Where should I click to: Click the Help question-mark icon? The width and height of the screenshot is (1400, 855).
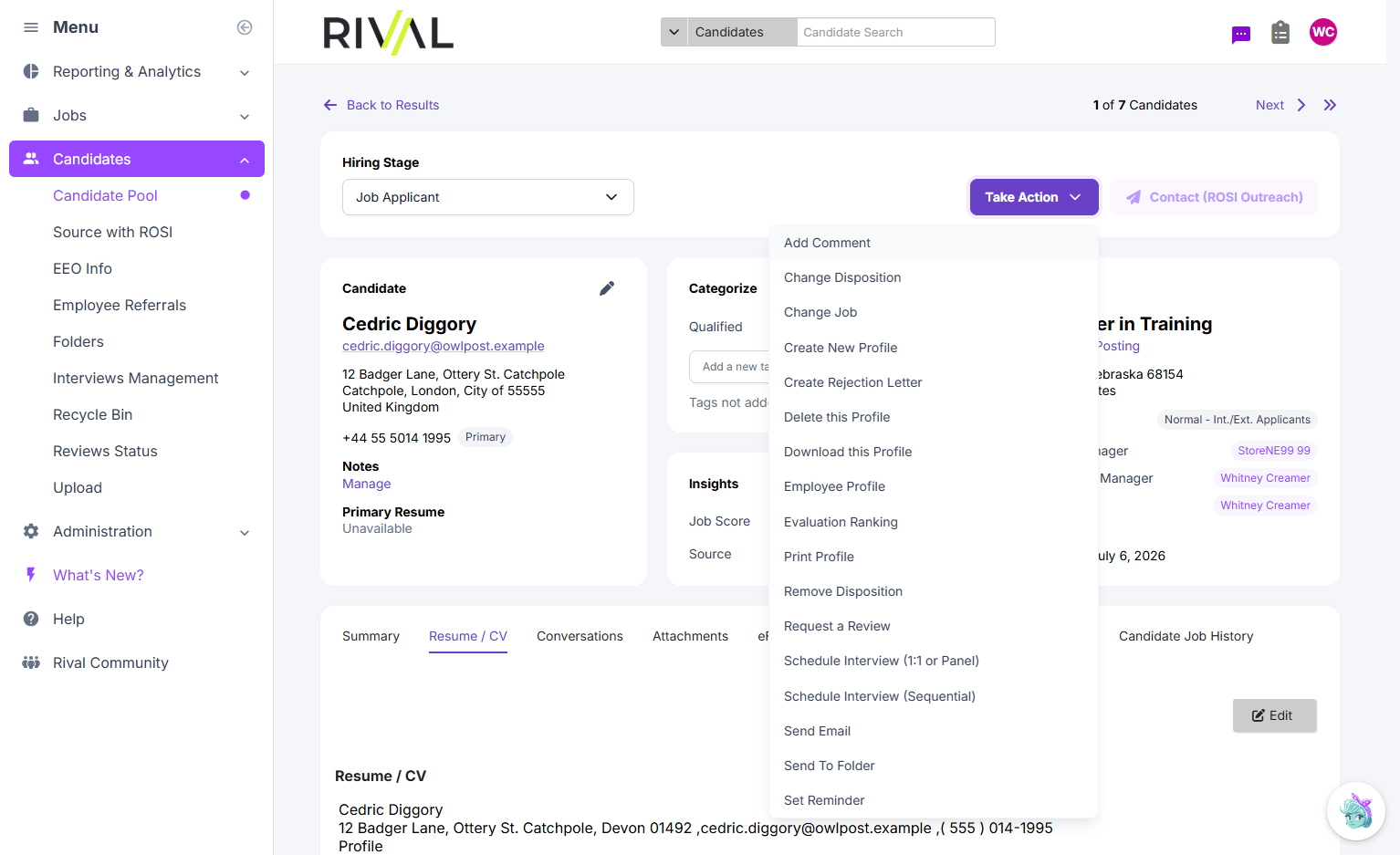(x=31, y=619)
